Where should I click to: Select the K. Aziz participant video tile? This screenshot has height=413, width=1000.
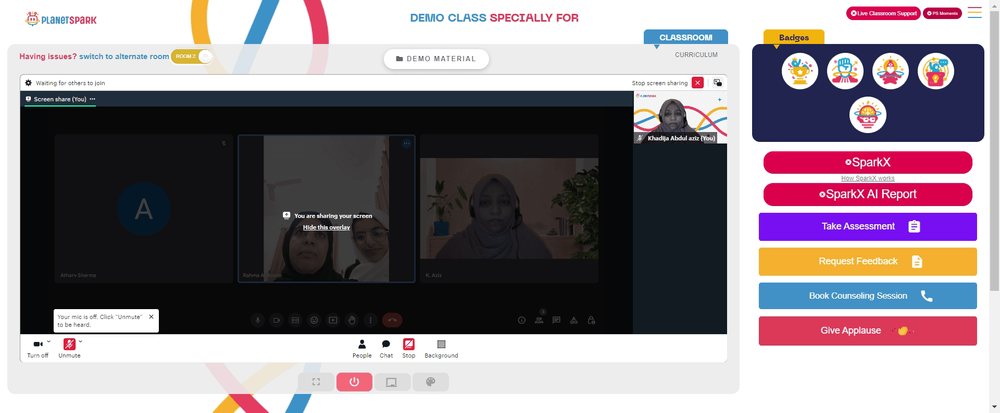point(509,208)
